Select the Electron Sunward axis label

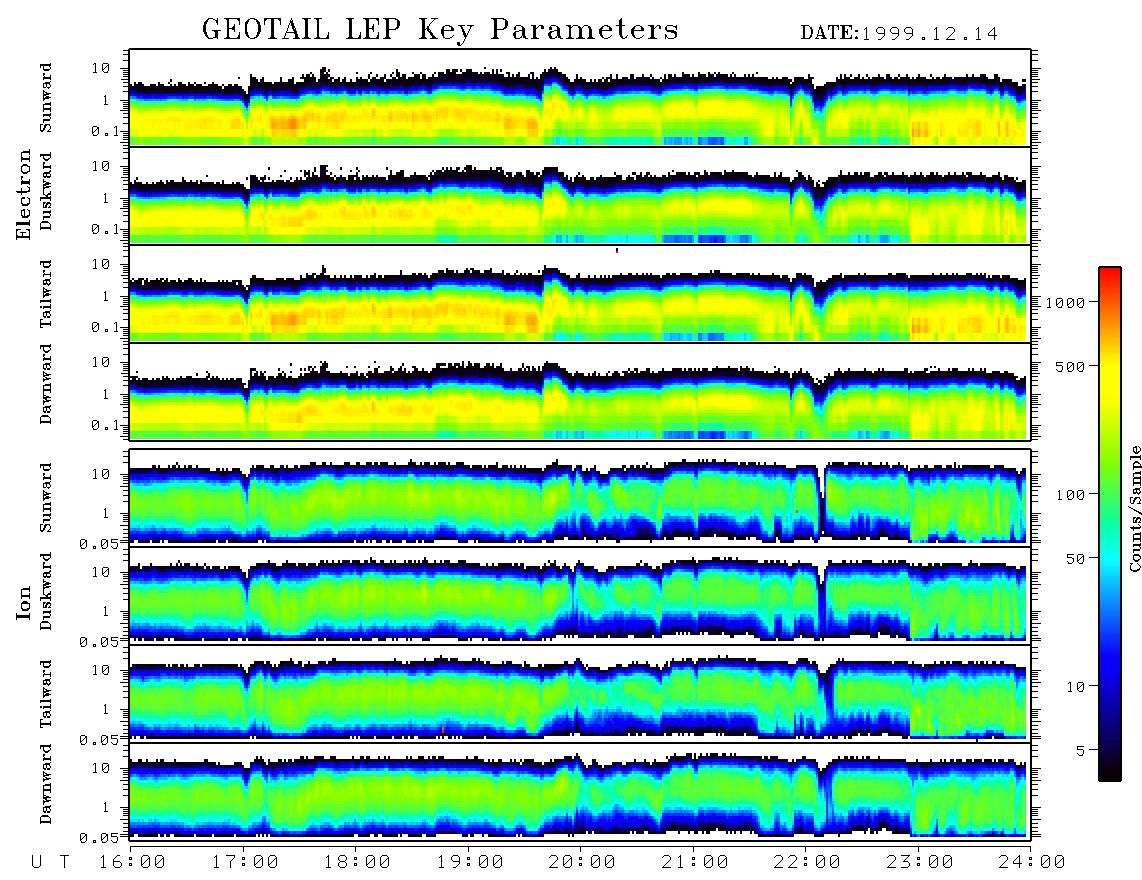coord(46,98)
